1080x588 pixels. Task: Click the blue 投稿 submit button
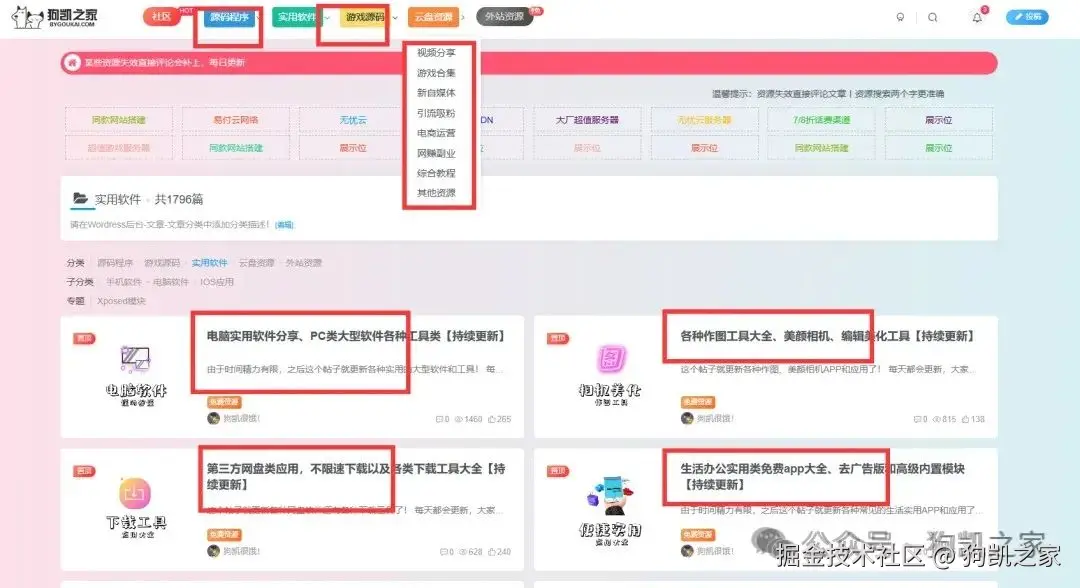pos(1027,17)
